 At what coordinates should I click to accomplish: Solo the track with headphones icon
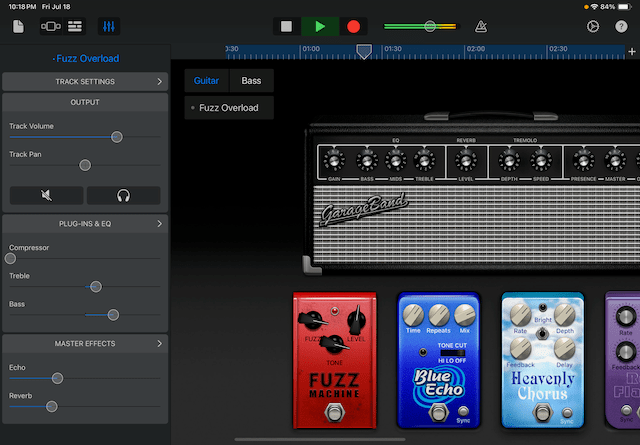pyautogui.click(x=123, y=196)
